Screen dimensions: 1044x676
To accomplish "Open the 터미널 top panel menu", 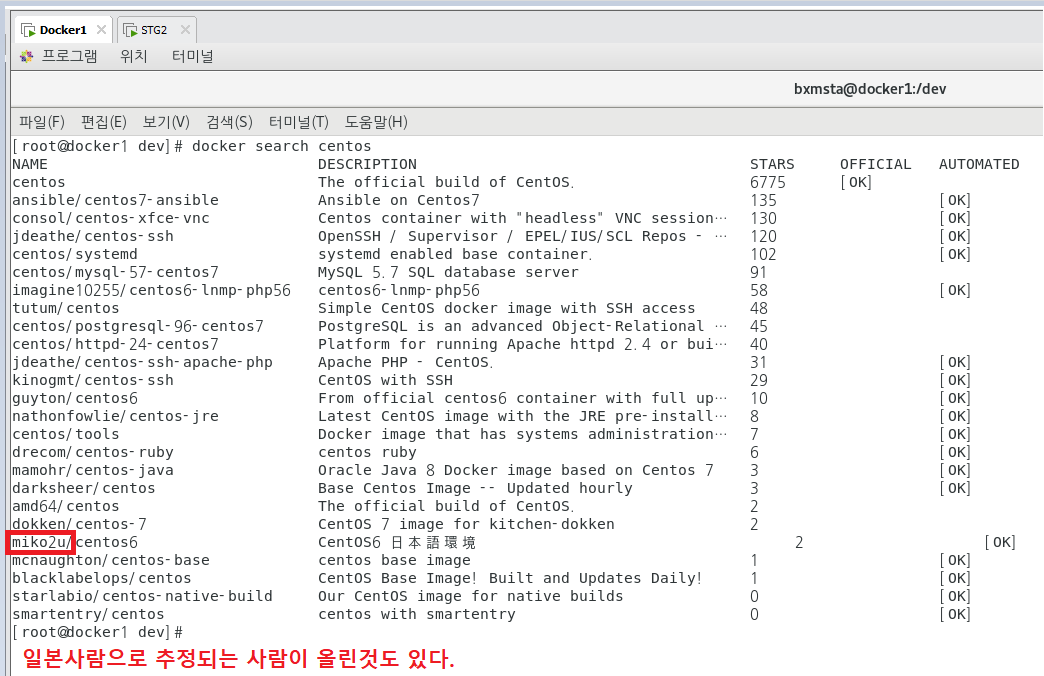I will pos(192,56).
